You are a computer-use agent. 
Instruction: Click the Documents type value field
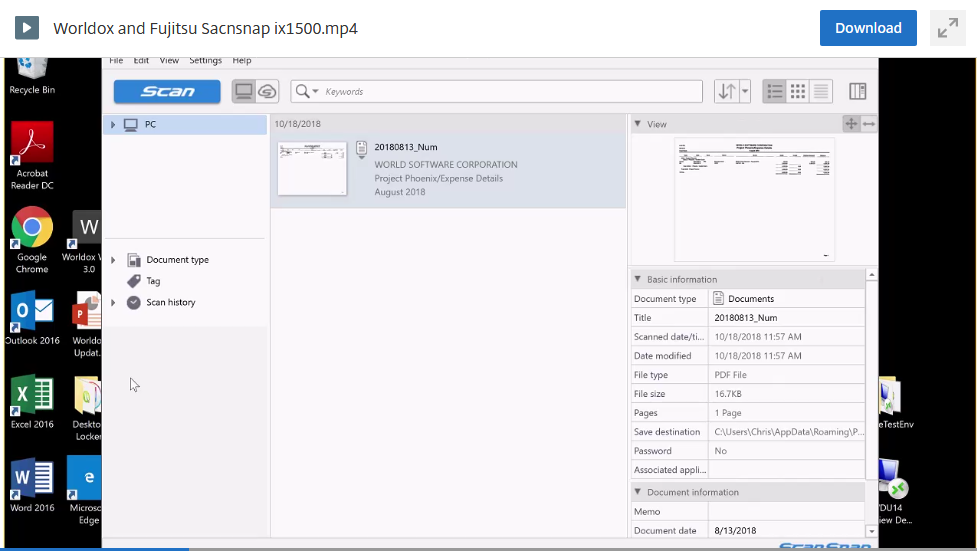point(786,299)
